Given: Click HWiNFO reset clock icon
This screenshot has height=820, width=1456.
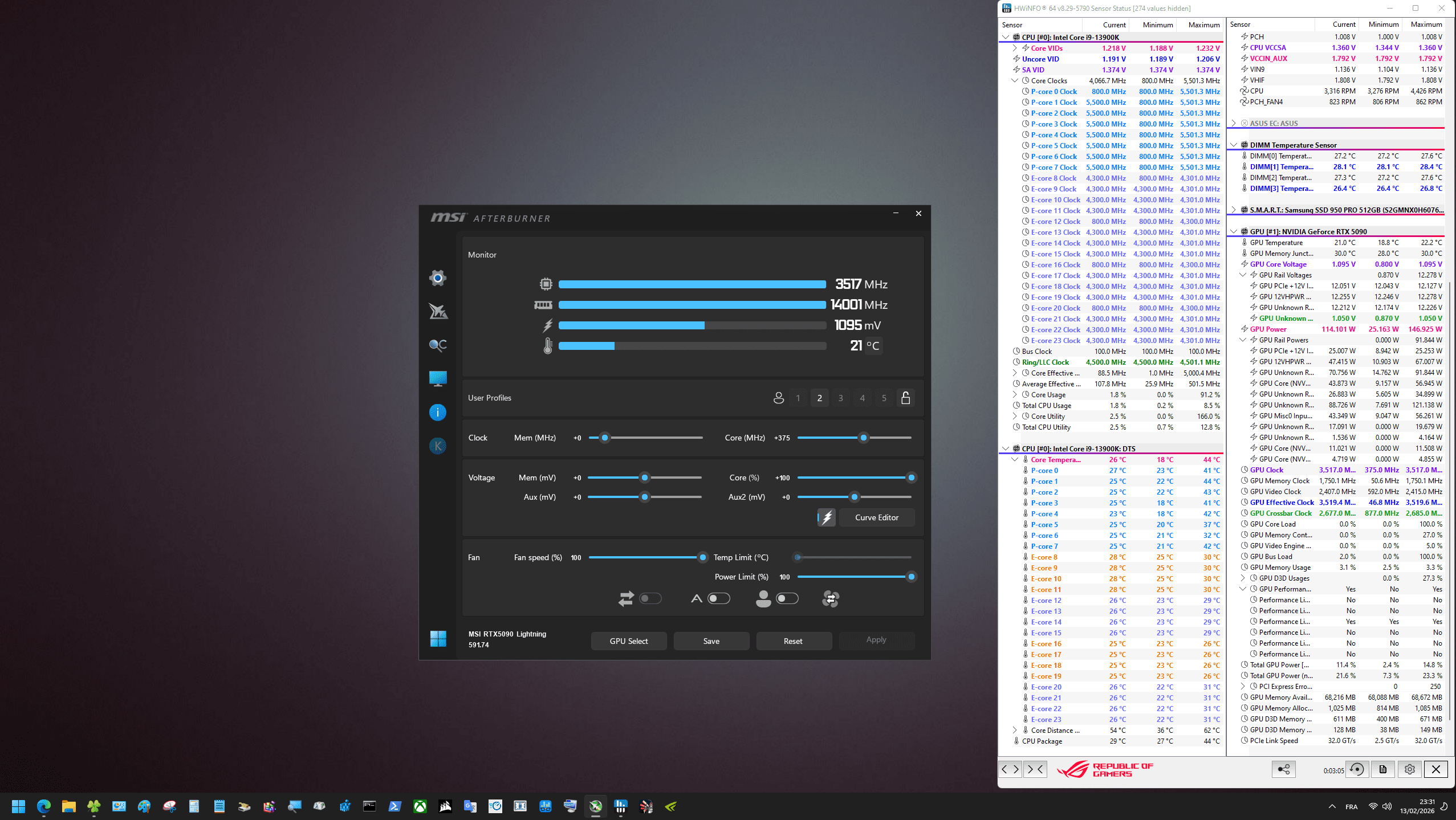Looking at the screenshot, I should [1357, 769].
